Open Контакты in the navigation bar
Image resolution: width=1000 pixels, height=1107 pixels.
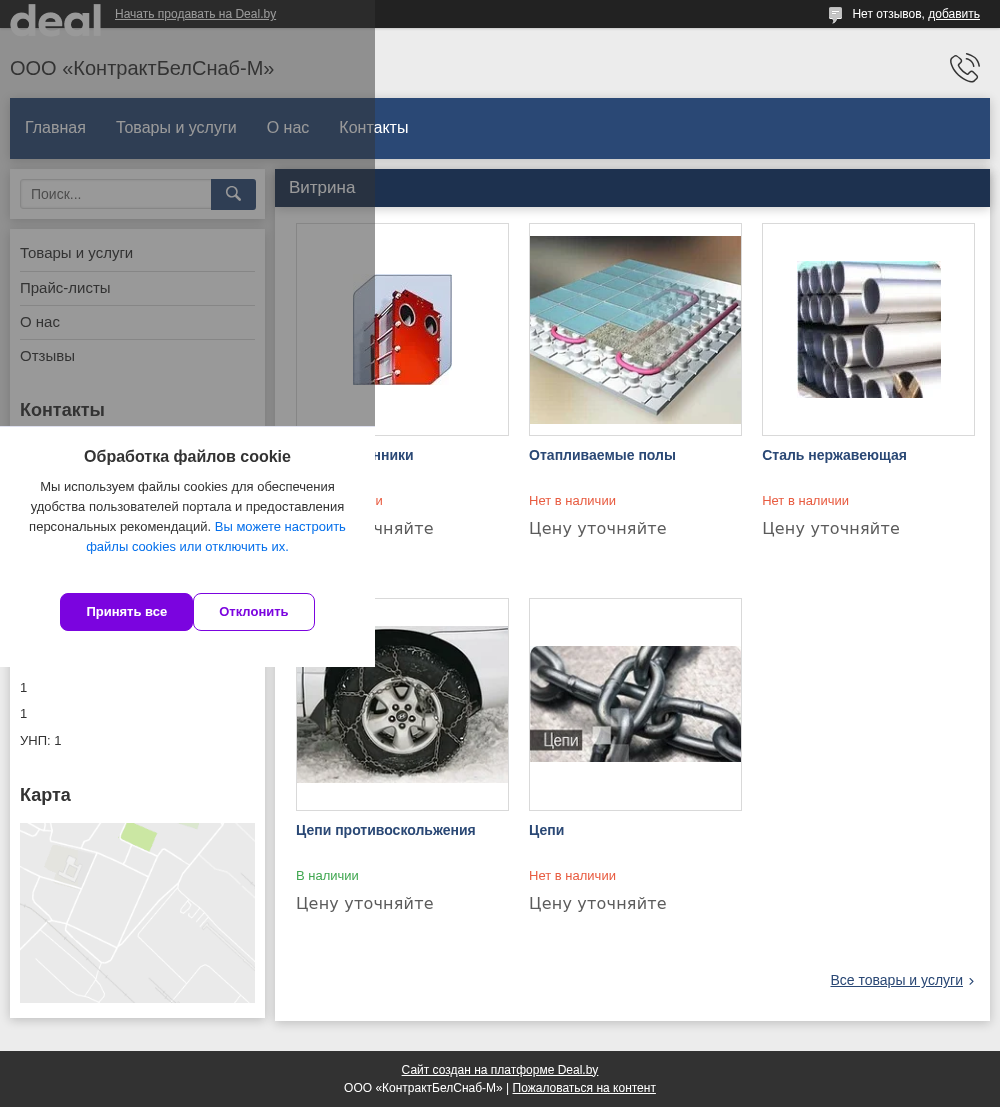[x=373, y=128]
